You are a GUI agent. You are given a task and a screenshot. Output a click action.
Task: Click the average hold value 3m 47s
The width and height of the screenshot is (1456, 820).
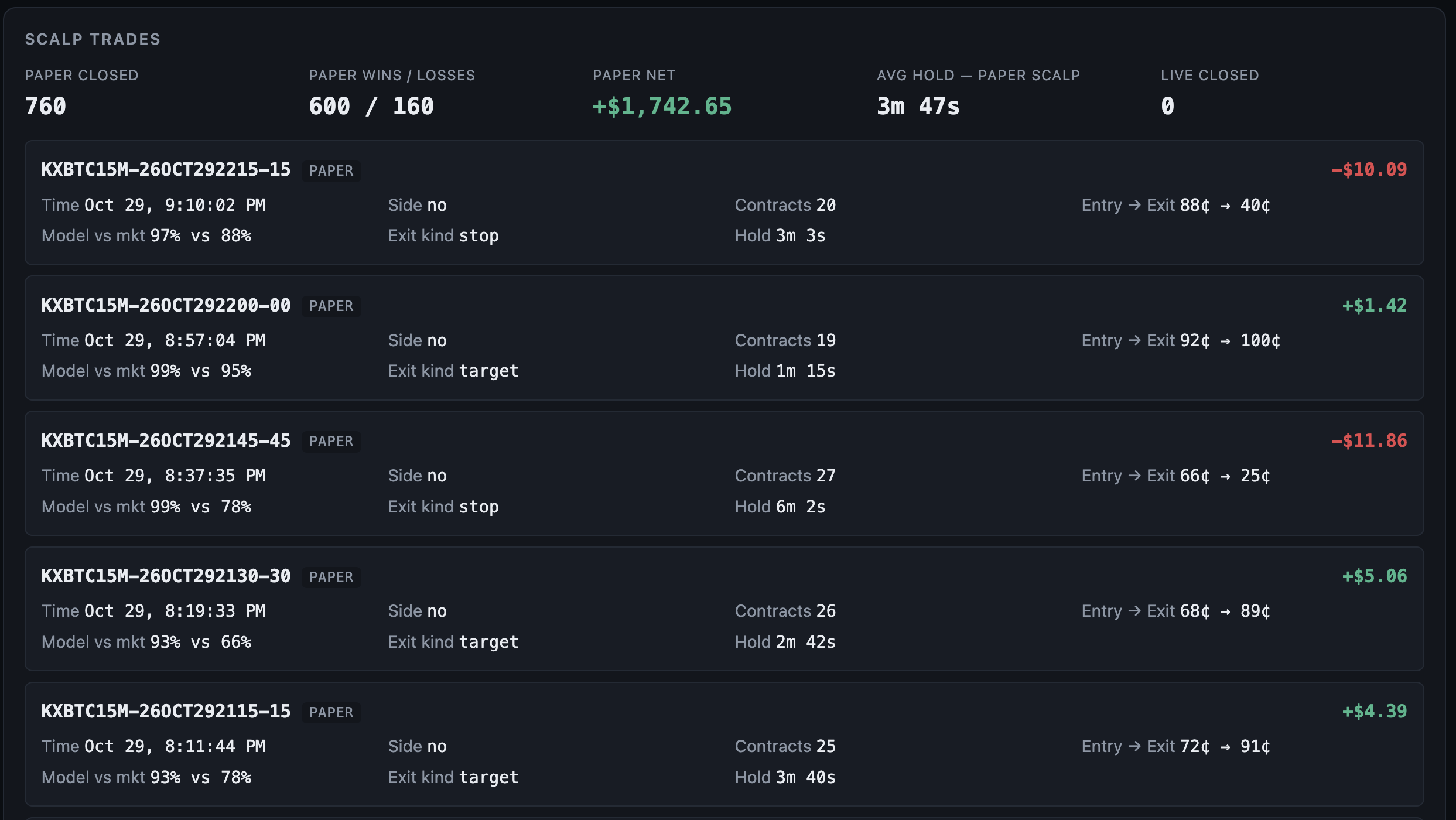[x=918, y=107]
